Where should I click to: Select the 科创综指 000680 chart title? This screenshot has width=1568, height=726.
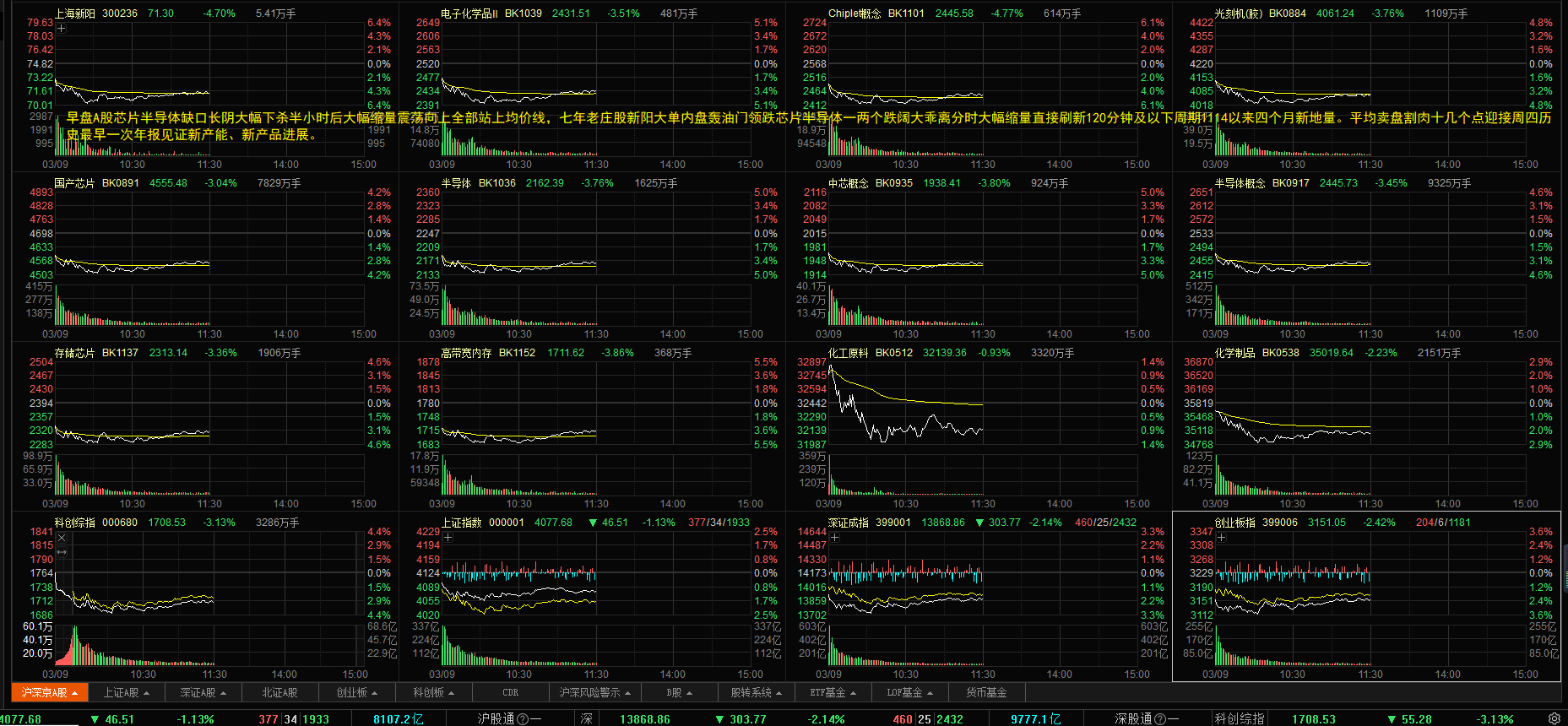click(96, 523)
